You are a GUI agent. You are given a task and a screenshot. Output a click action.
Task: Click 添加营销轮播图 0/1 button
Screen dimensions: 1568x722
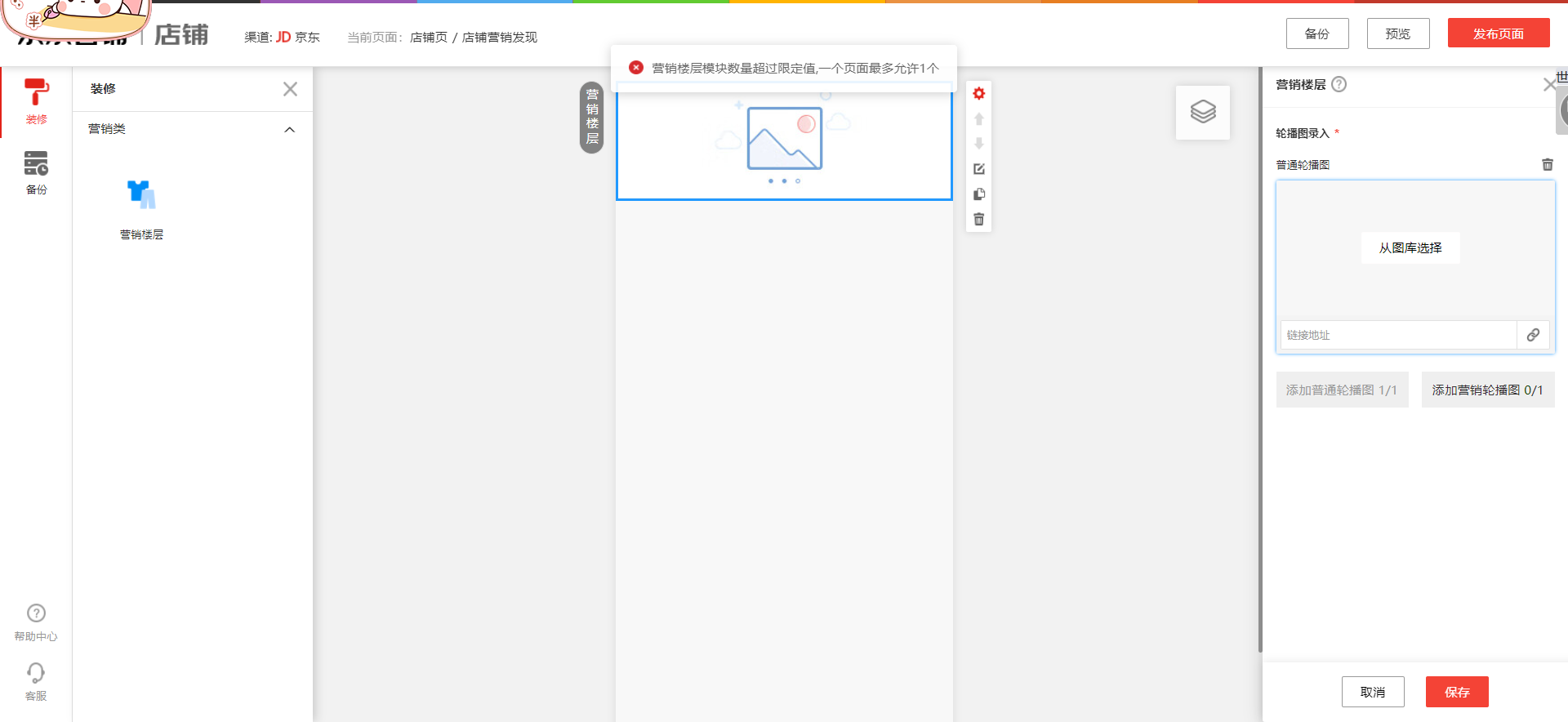click(x=1487, y=390)
